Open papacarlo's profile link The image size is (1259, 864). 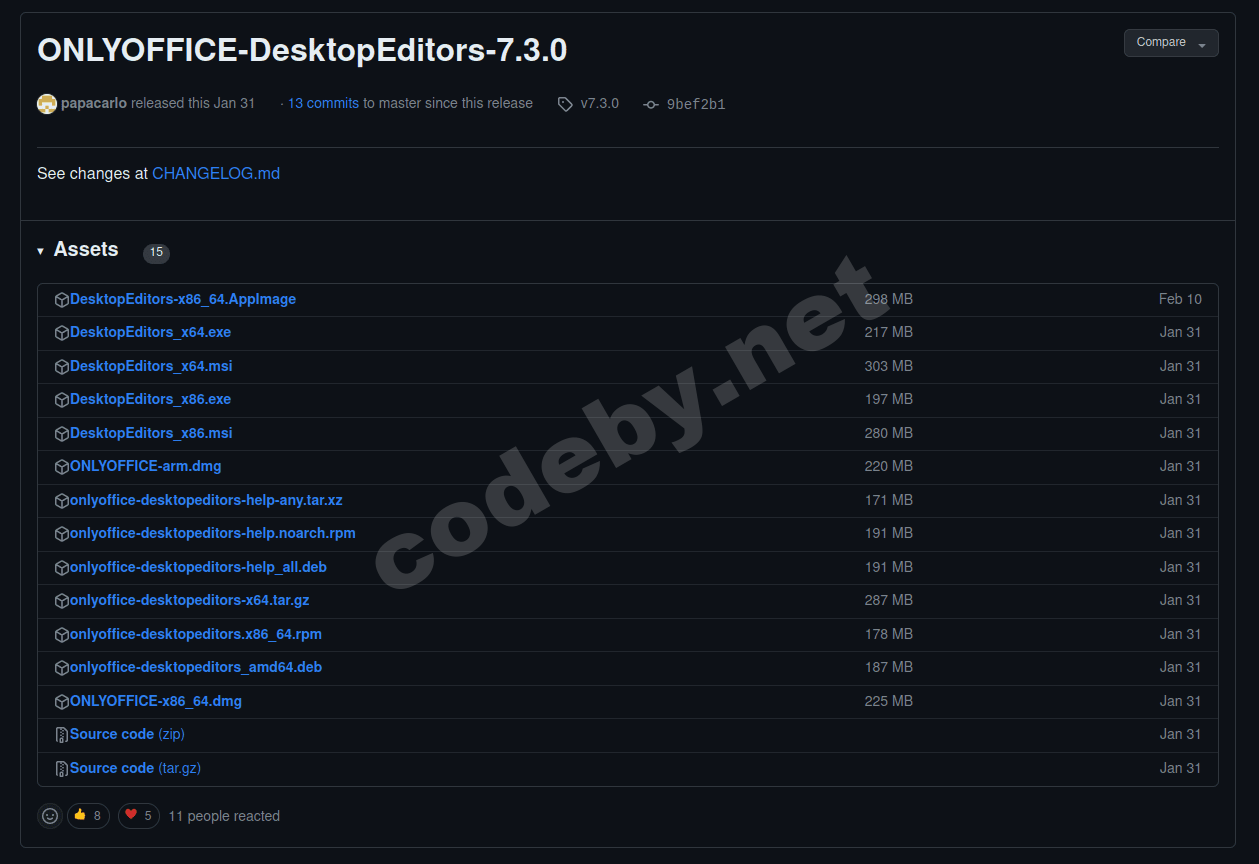click(x=94, y=103)
